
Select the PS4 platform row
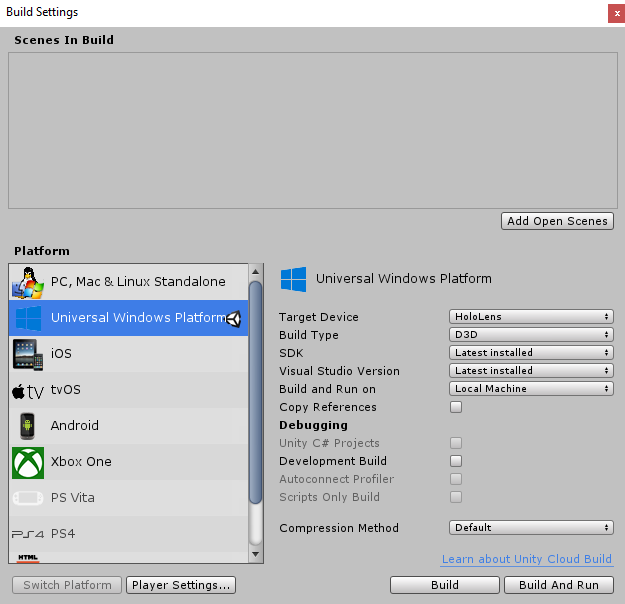click(128, 534)
